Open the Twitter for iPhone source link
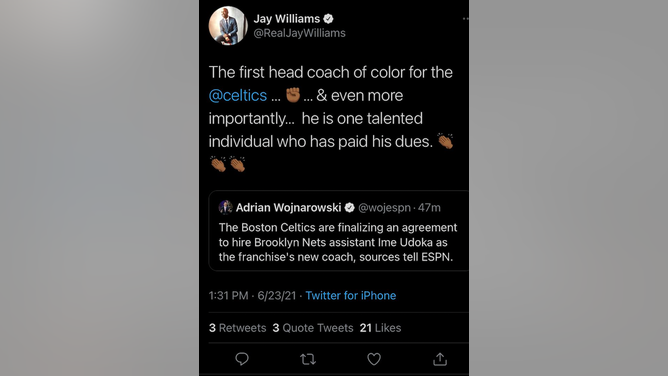 point(351,296)
